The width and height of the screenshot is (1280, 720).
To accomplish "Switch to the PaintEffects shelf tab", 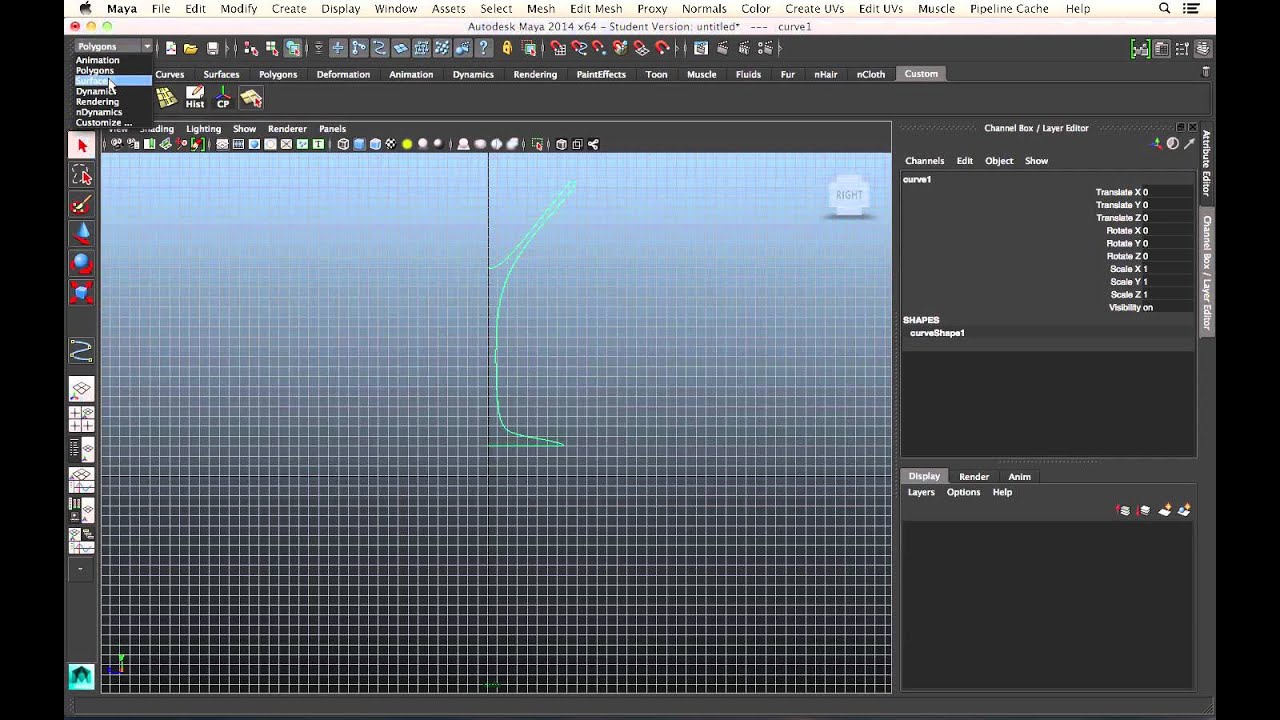I will (x=601, y=74).
